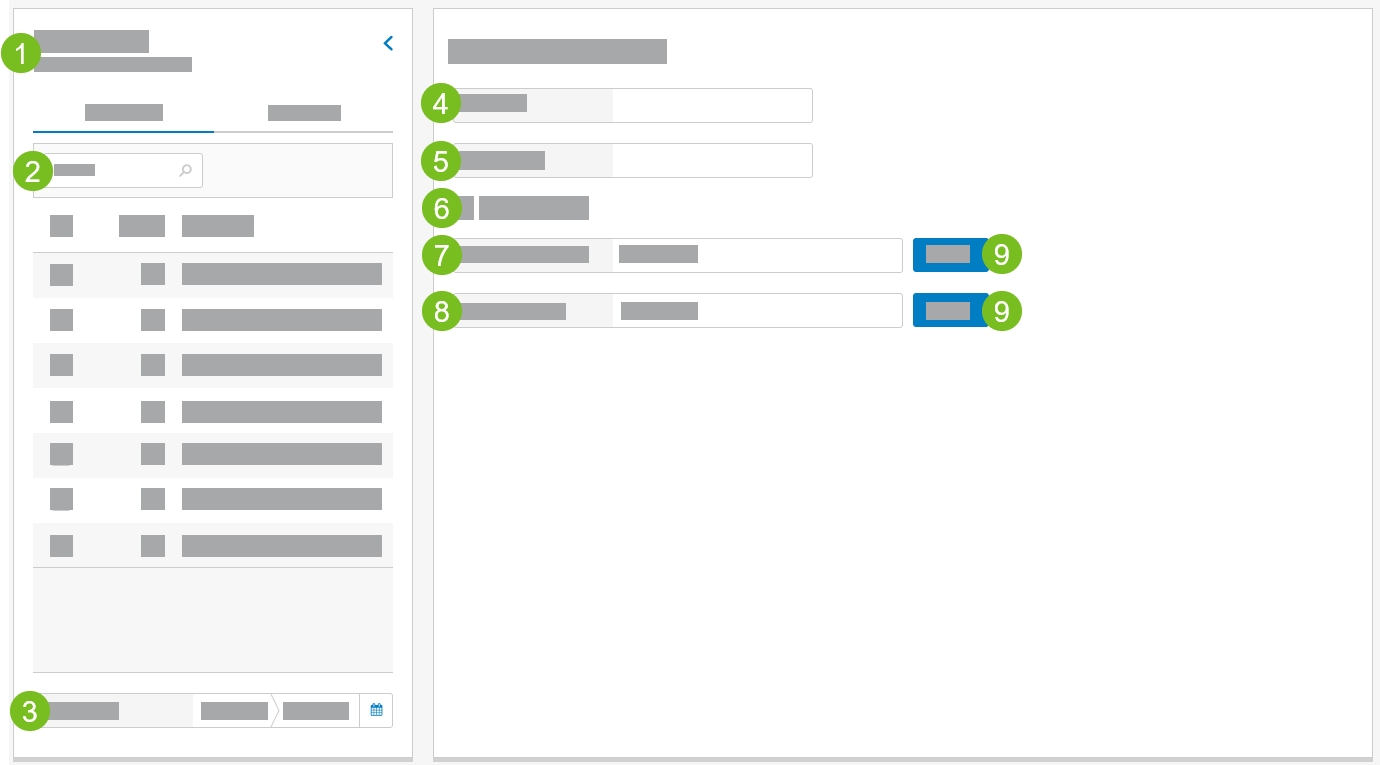Click the green callout badge numbered 3
The image size is (1380, 765).
[x=30, y=712]
